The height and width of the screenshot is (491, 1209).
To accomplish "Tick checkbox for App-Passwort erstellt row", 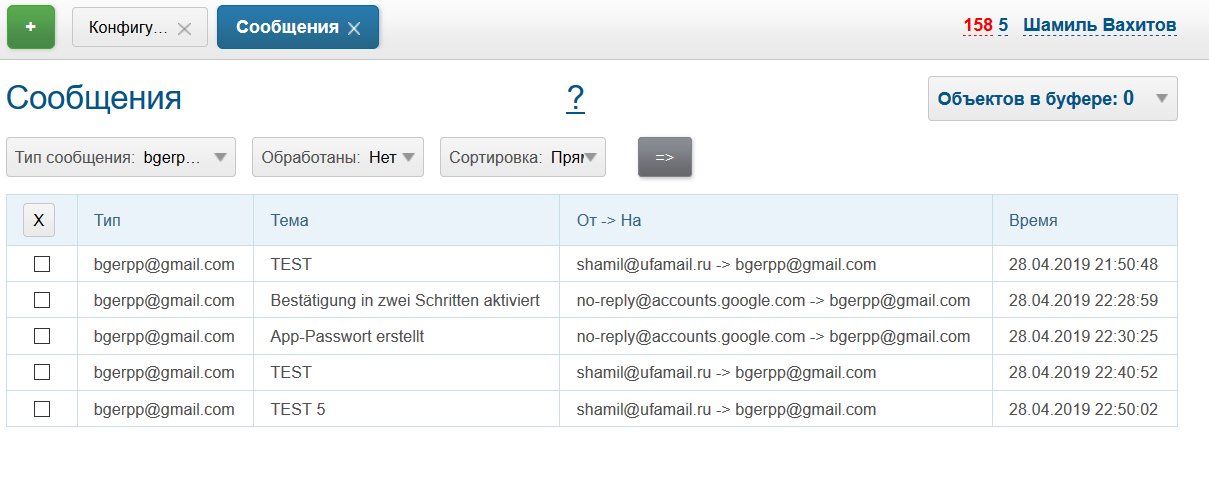I will [x=42, y=336].
